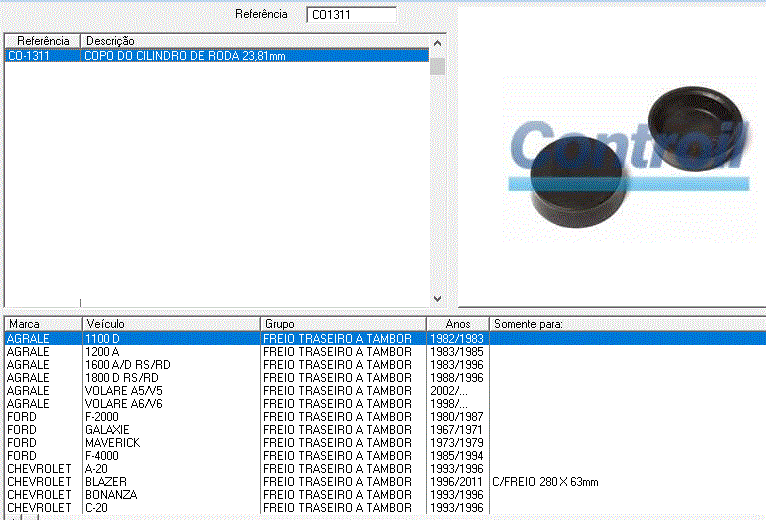Sort by the Descrição column header
766x520 pixels.
click(255, 41)
